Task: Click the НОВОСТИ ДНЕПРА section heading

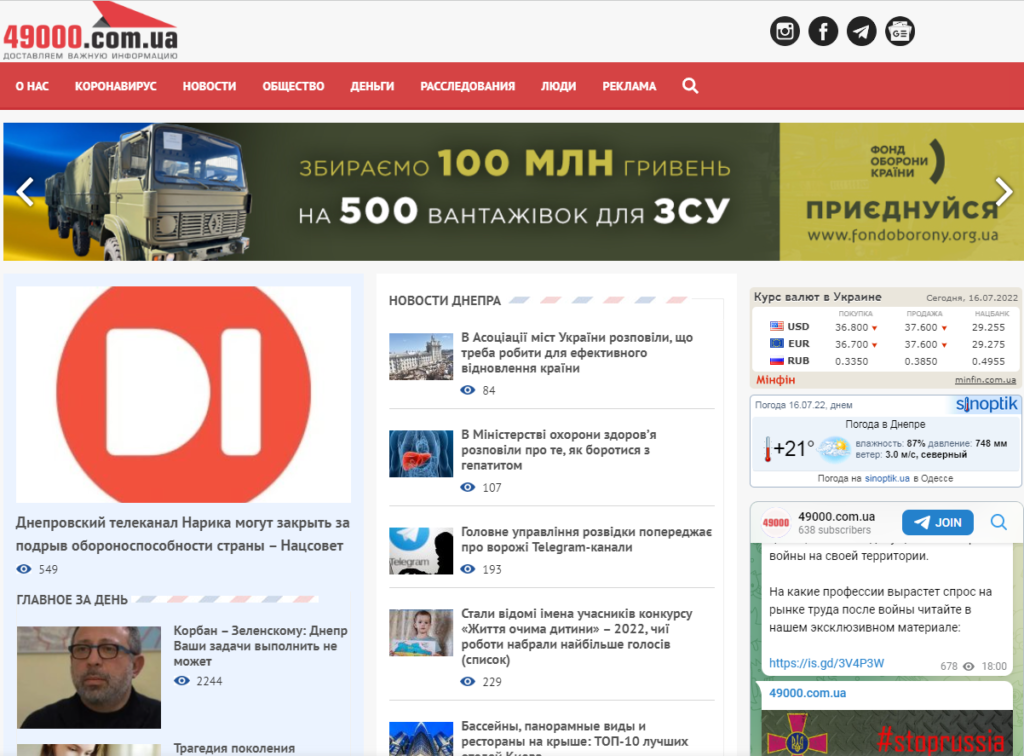Action: pos(445,300)
